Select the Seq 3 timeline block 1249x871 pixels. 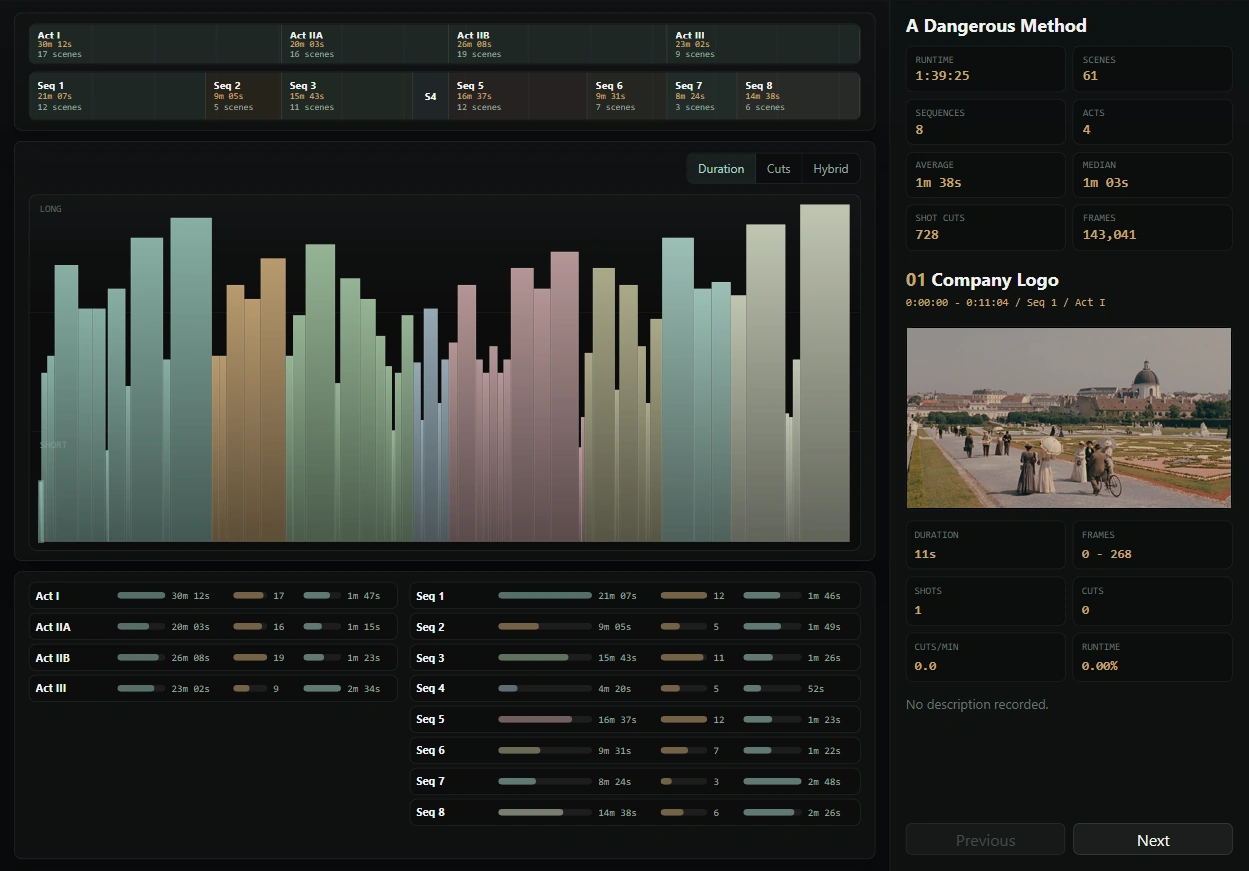click(347, 96)
